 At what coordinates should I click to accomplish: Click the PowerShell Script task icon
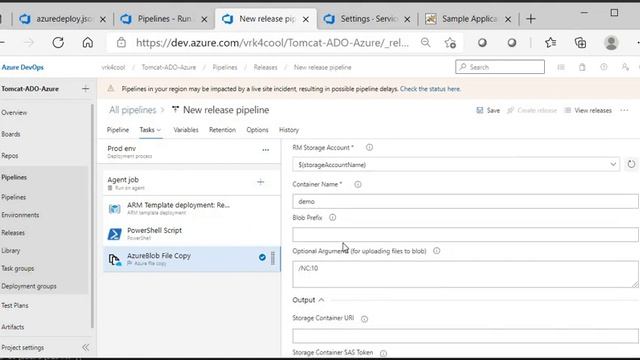point(114,234)
